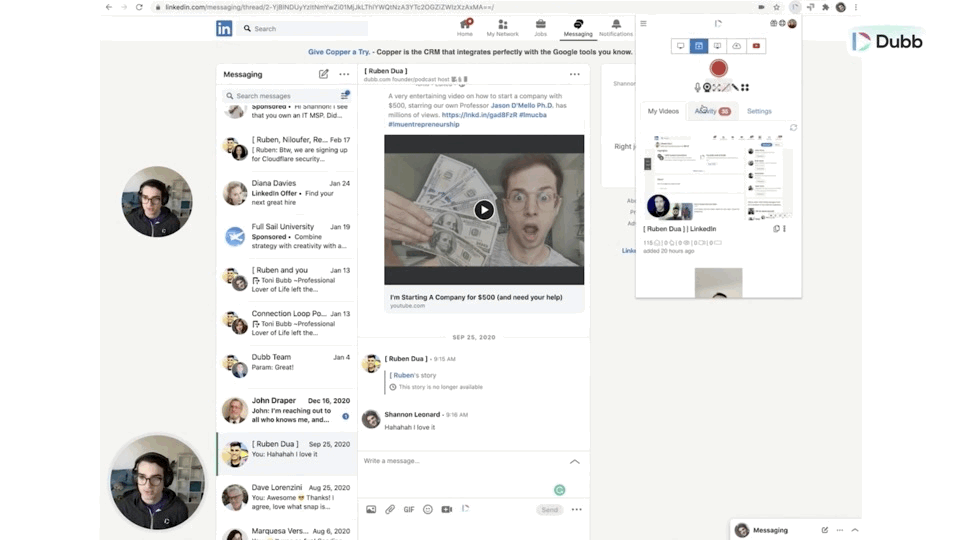This screenshot has height=540, width=960.
Task: Open Messaging list more options menu
Action: click(x=344, y=74)
